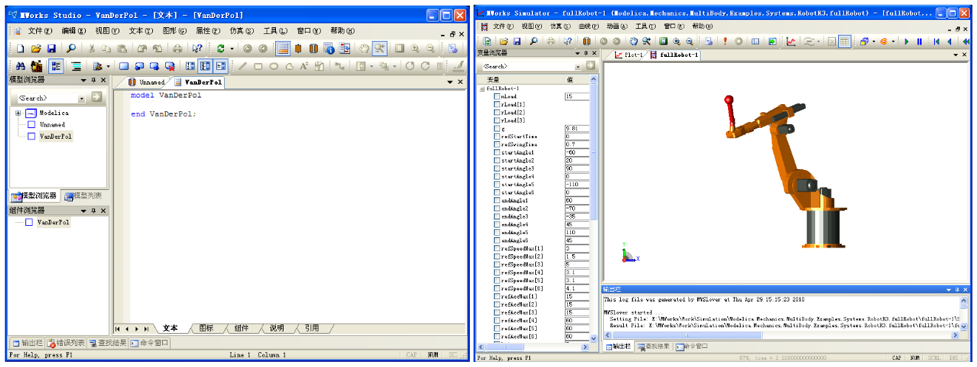The height and width of the screenshot is (367, 977).
Task: Click the green refresh icon in Studio
Action: point(221,48)
